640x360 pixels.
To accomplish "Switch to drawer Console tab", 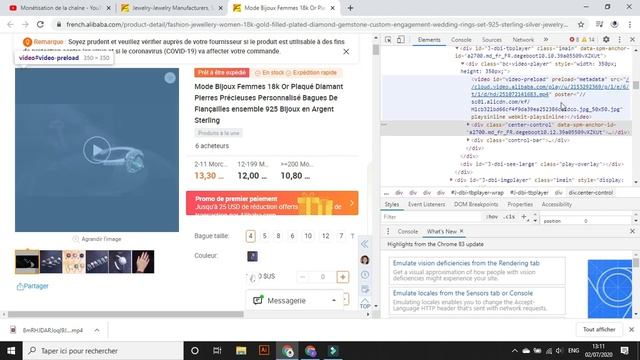I will click(x=407, y=231).
